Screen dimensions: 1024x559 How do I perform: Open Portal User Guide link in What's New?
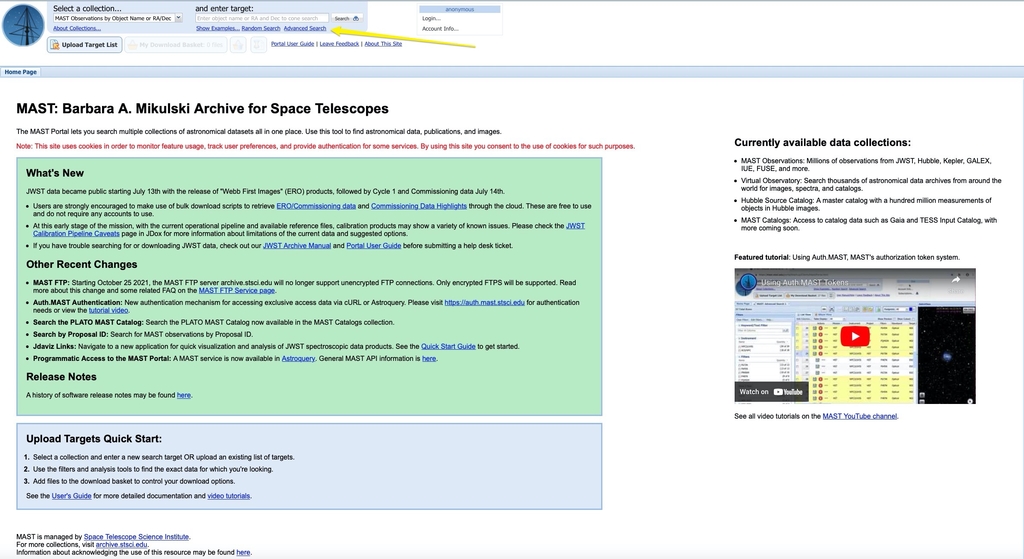[374, 246]
